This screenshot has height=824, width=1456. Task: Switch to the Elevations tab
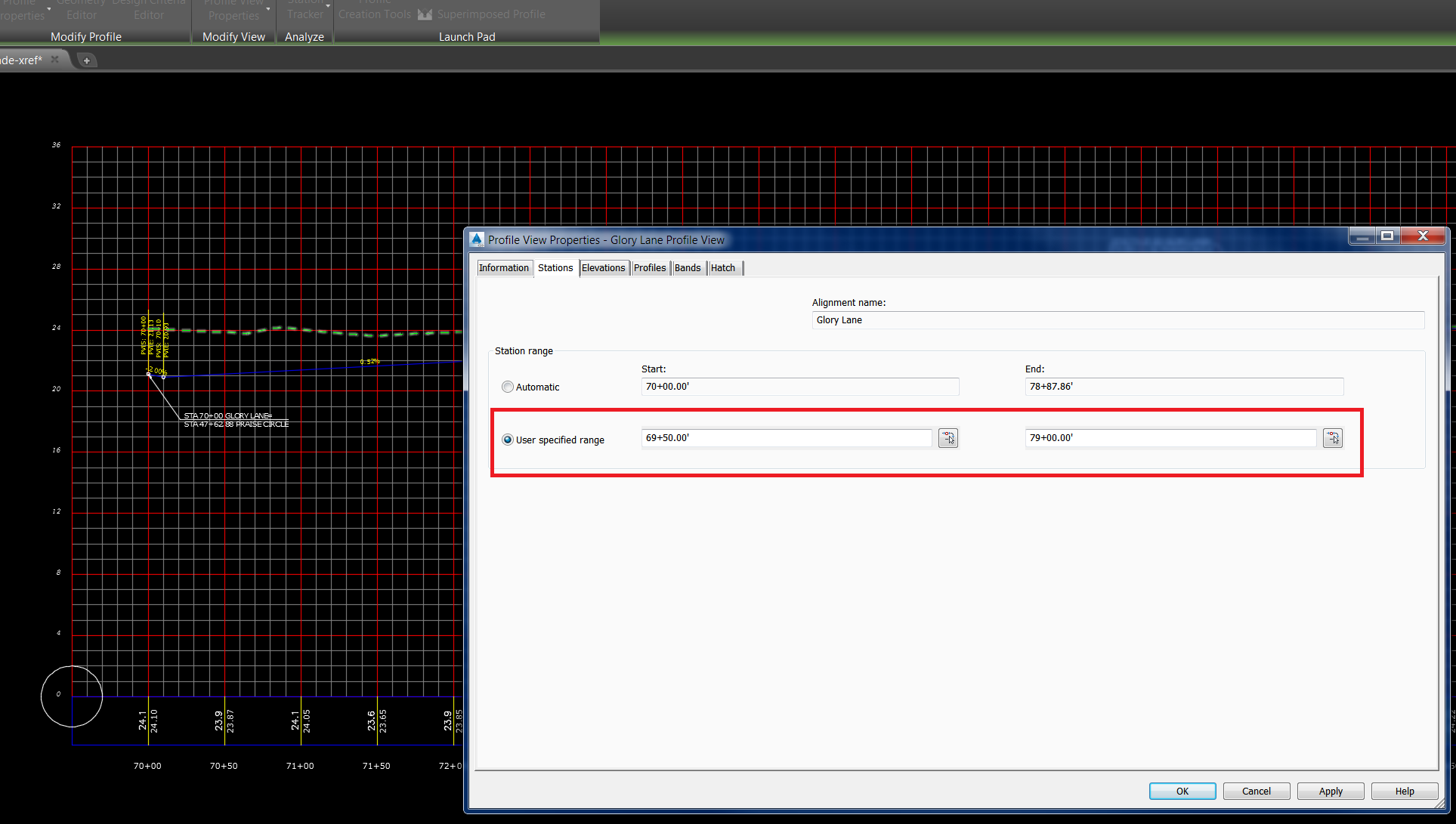tap(604, 267)
